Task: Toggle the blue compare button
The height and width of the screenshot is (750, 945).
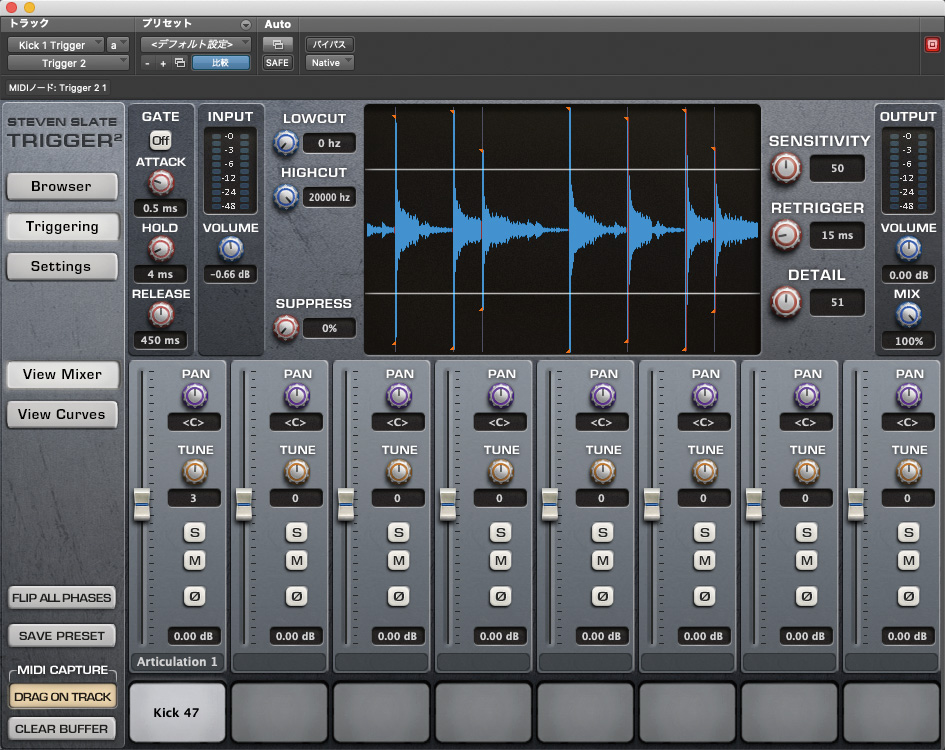Action: tap(221, 63)
